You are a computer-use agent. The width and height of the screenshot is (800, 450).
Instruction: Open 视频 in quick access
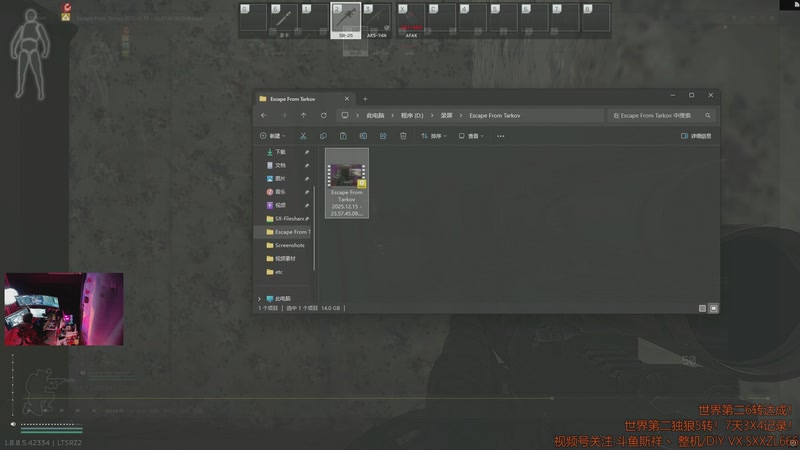coord(280,205)
